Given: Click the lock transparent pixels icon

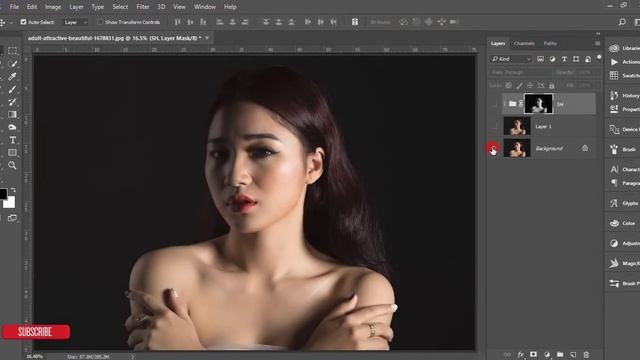Looking at the screenshot, I should point(509,86).
